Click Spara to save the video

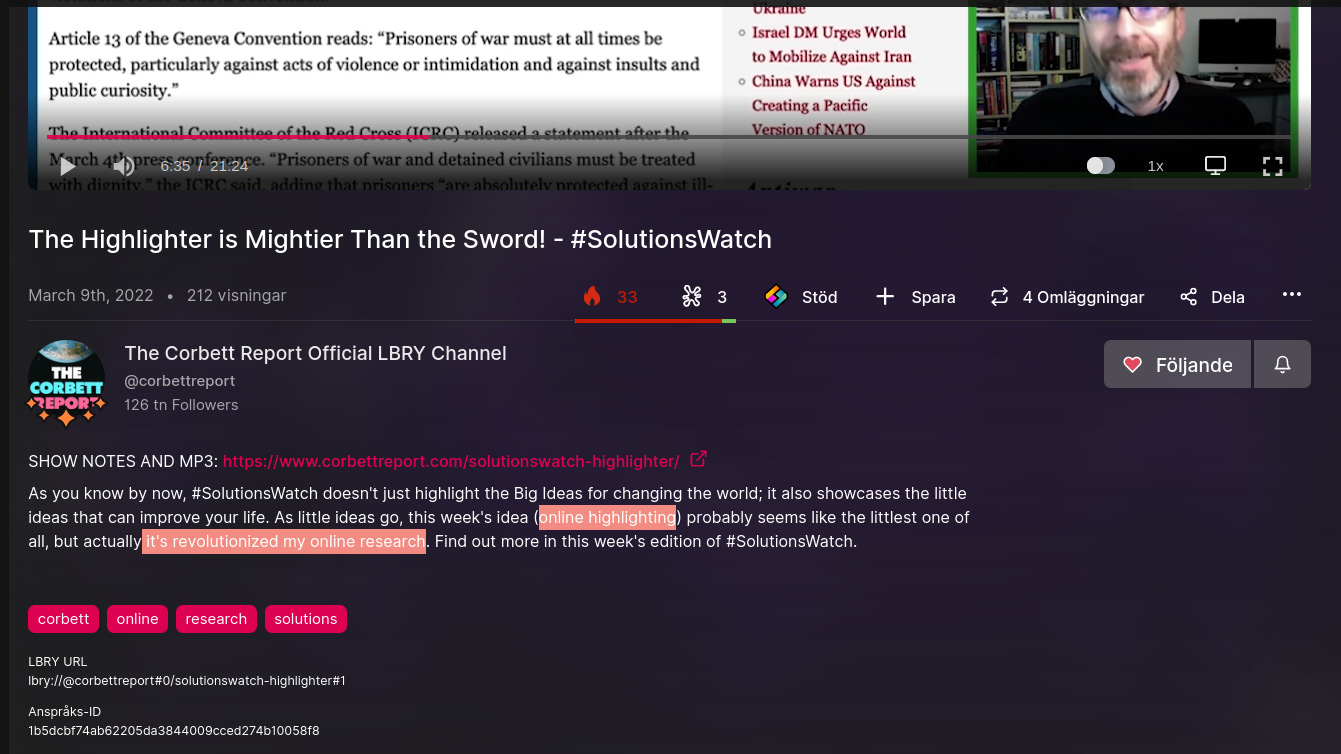915,296
